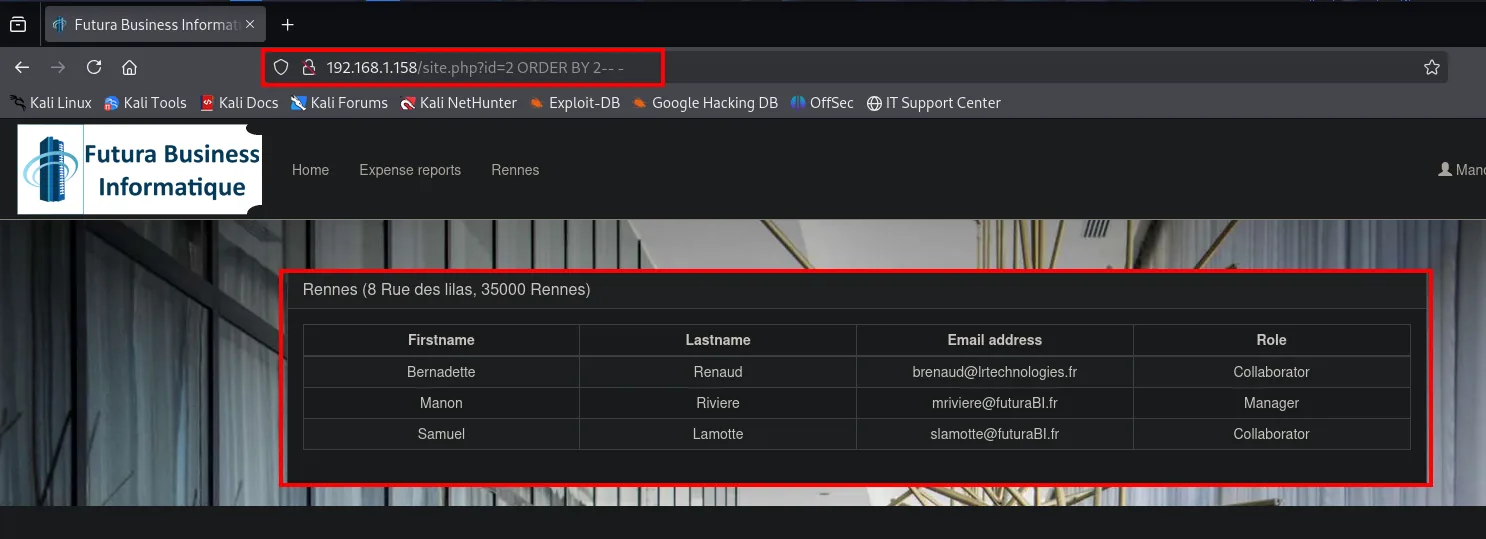The height and width of the screenshot is (539, 1486).
Task: Reload the current page
Action: [x=94, y=67]
